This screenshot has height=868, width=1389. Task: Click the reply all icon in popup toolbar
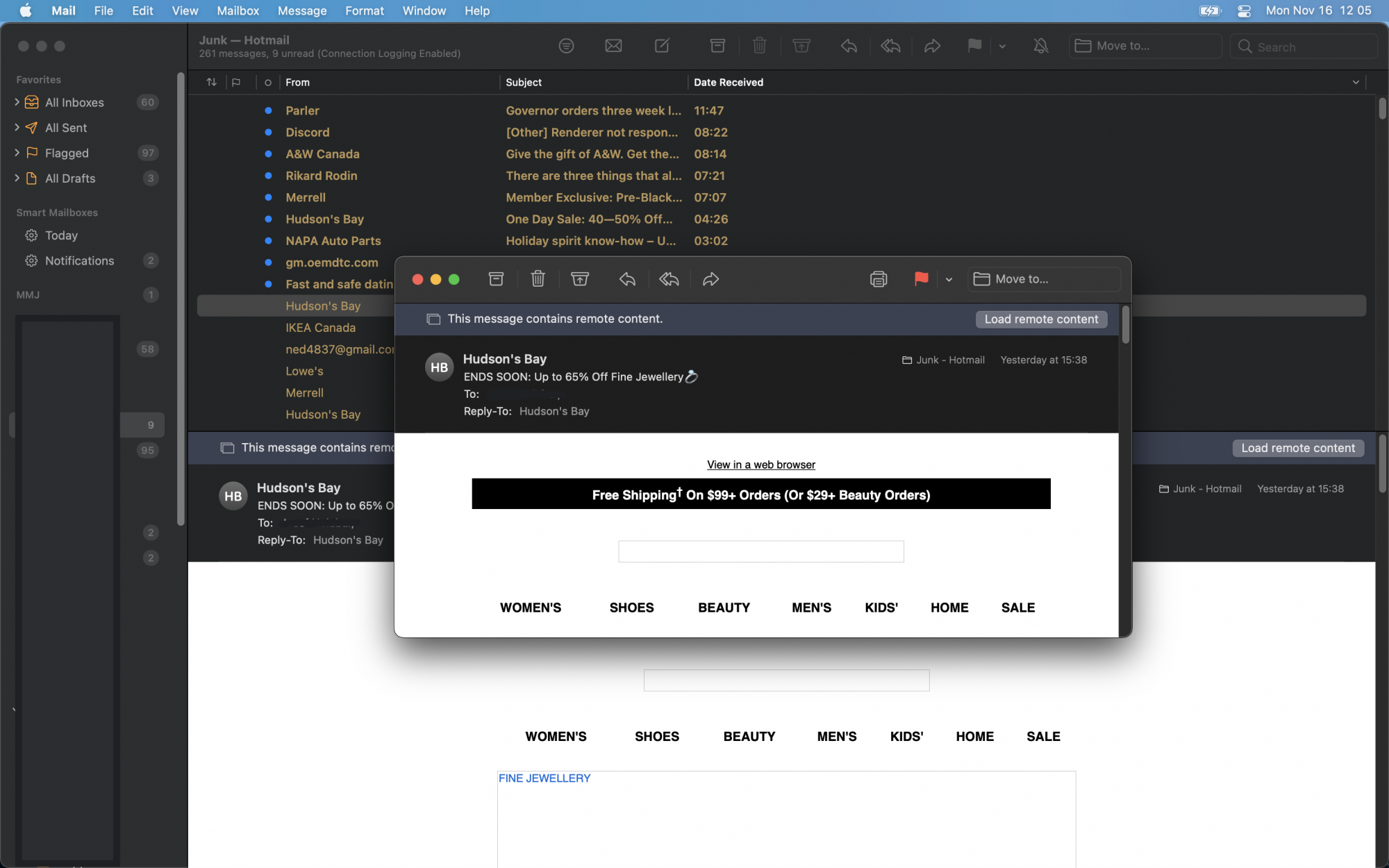669,279
